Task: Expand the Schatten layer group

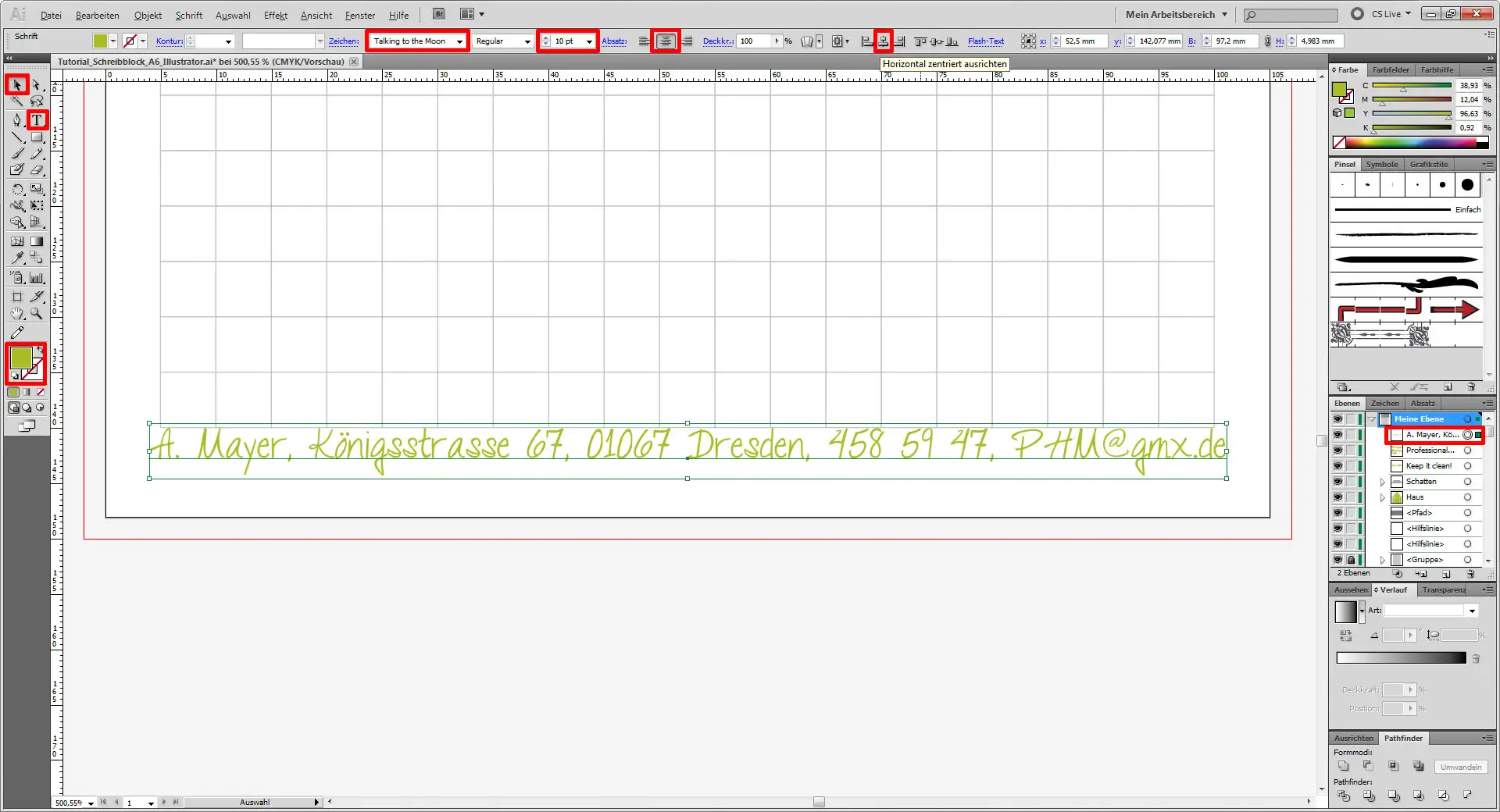Action: (1382, 482)
